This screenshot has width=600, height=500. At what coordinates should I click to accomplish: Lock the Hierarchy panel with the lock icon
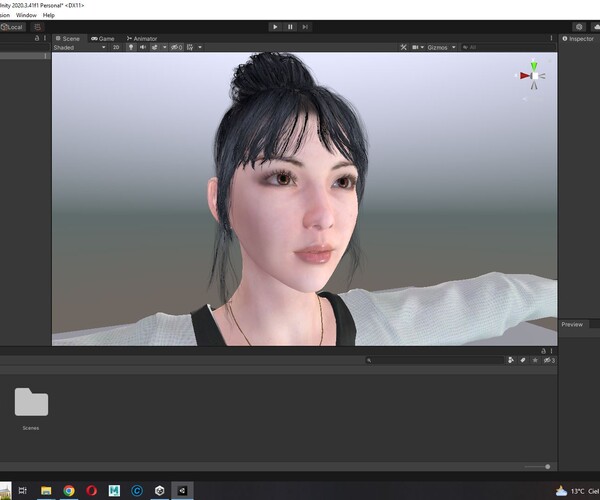(37, 38)
